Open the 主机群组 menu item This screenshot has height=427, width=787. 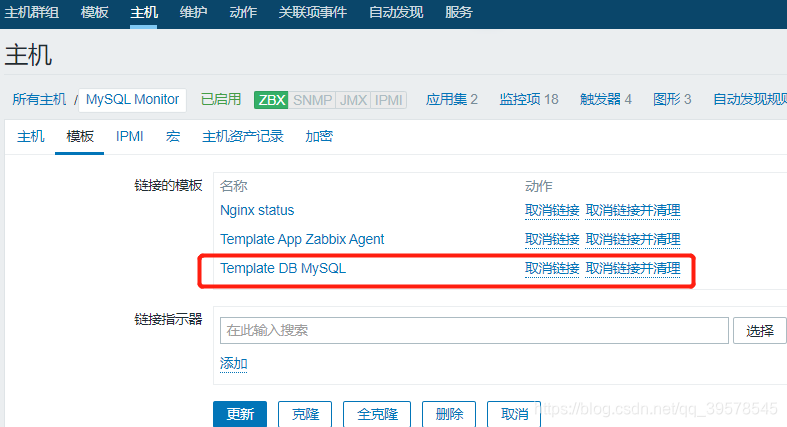pyautogui.click(x=32, y=12)
